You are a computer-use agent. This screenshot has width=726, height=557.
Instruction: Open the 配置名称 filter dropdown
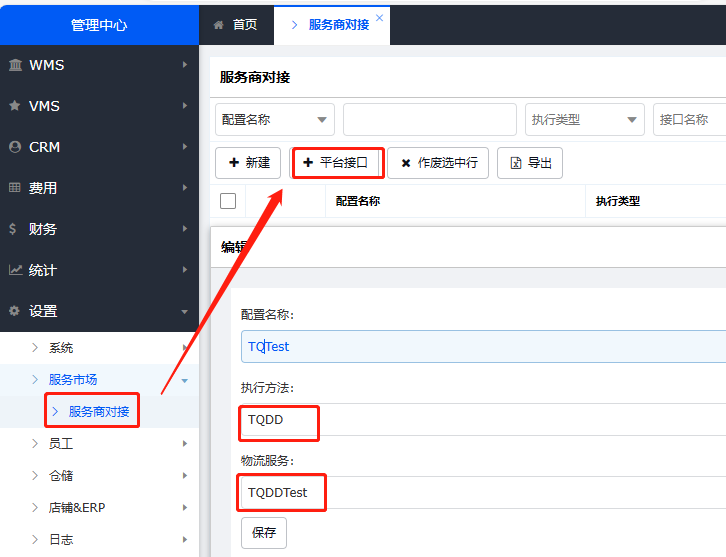[275, 120]
